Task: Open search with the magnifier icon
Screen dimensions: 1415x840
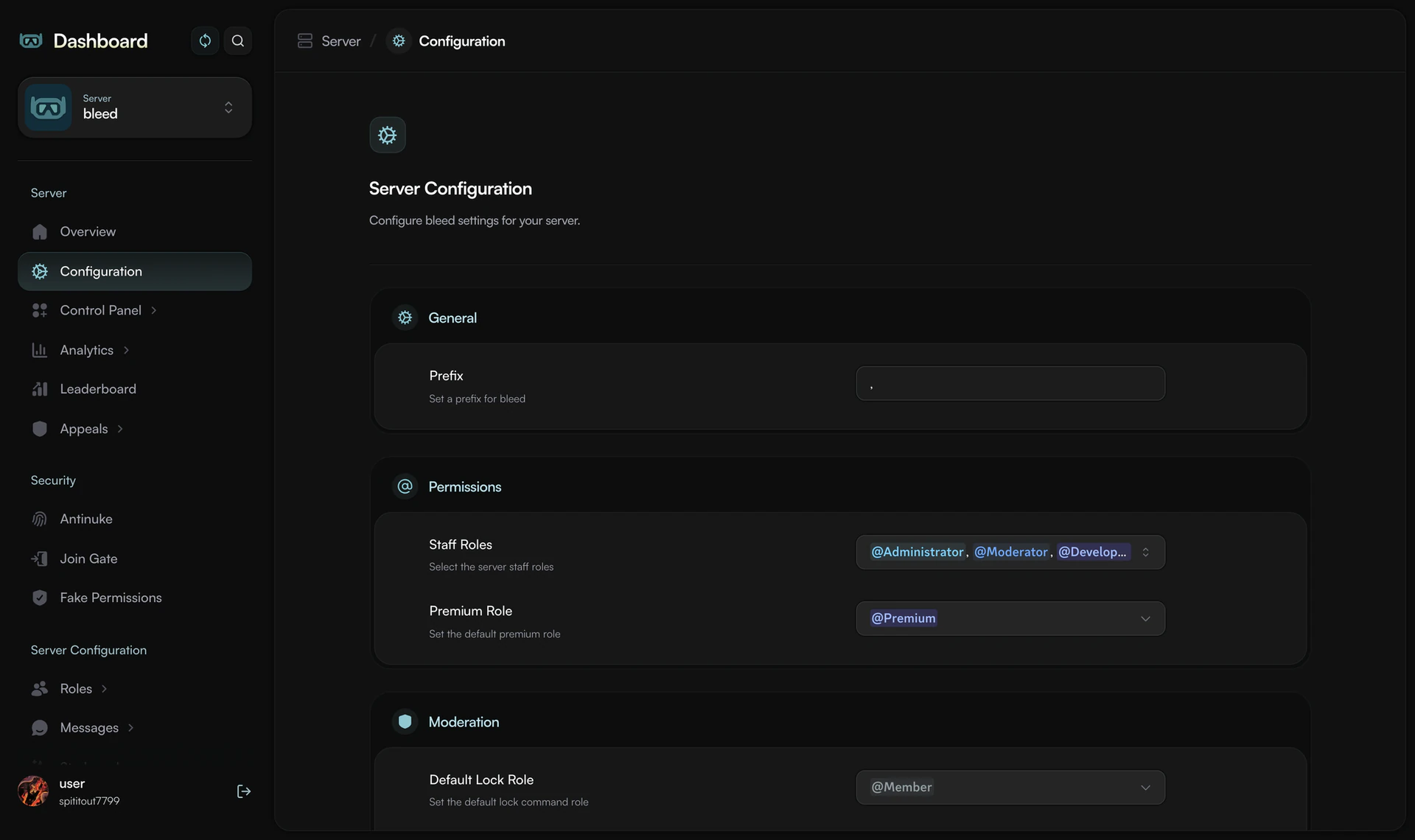Action: point(237,41)
